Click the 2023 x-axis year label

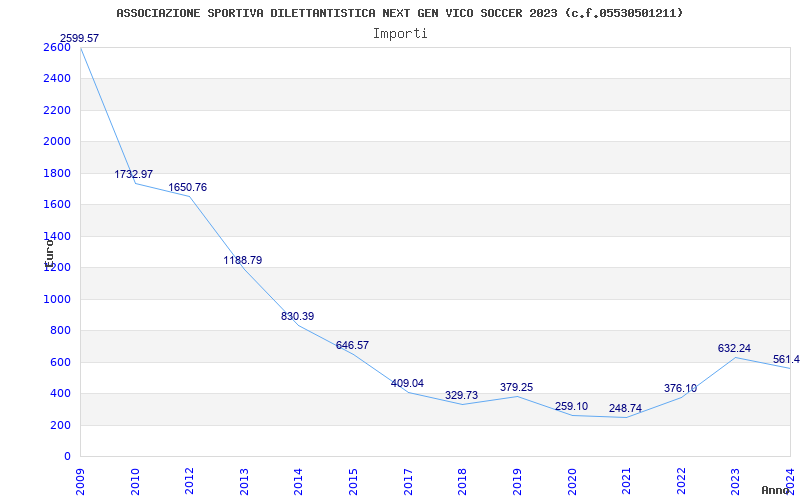(735, 481)
